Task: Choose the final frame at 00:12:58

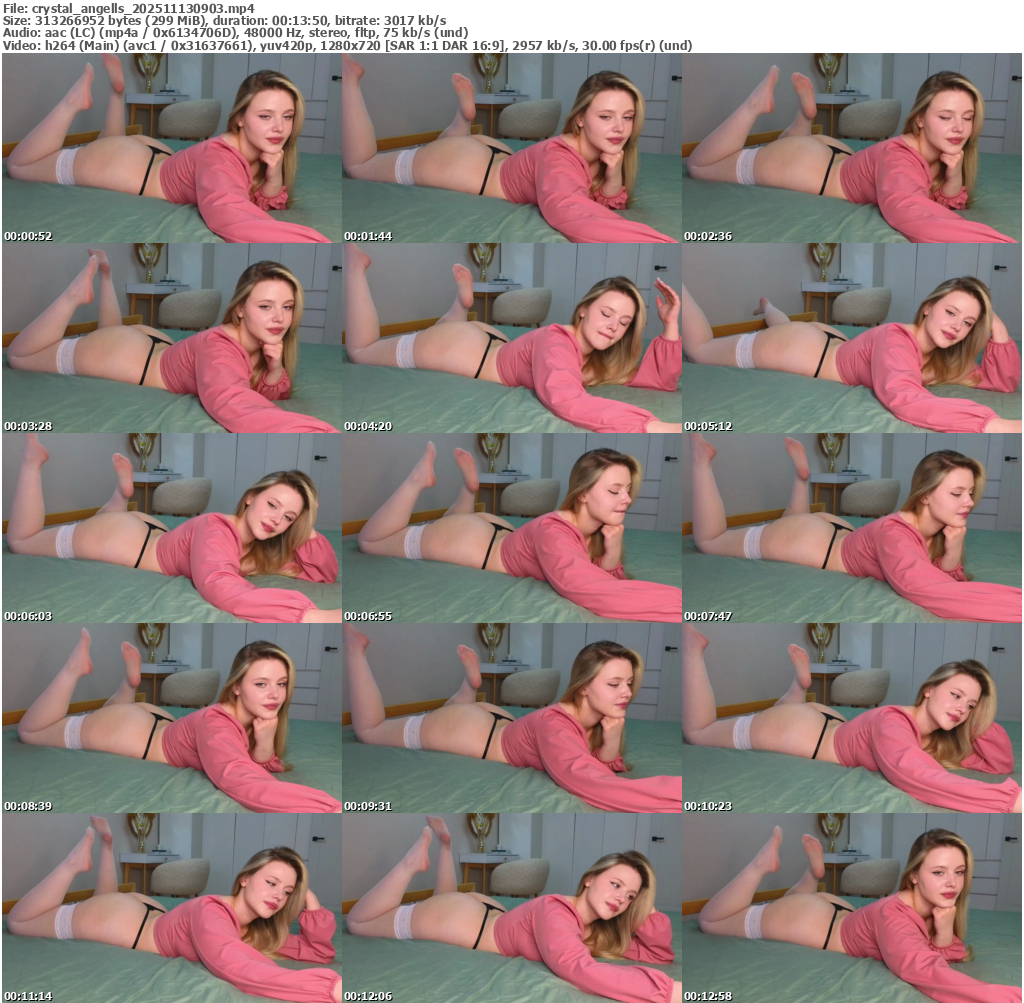Action: click(851, 908)
